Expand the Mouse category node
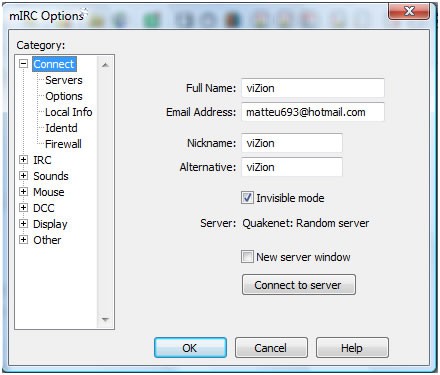The width and height of the screenshot is (440, 375). (23, 192)
